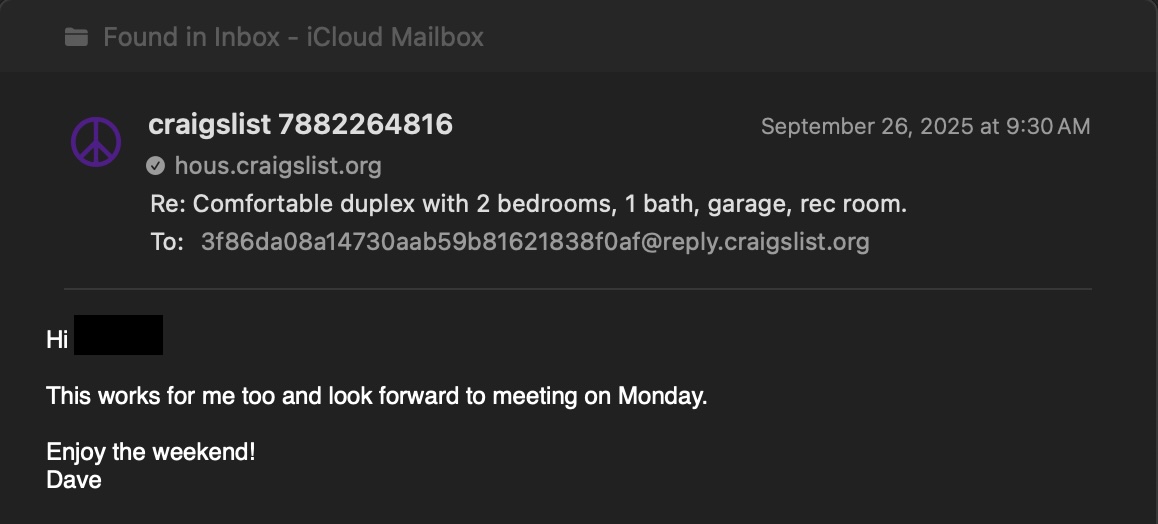This screenshot has width=1158, height=524.
Task: Click the horizontal divider below the header
Action: pyautogui.click(x=578, y=289)
